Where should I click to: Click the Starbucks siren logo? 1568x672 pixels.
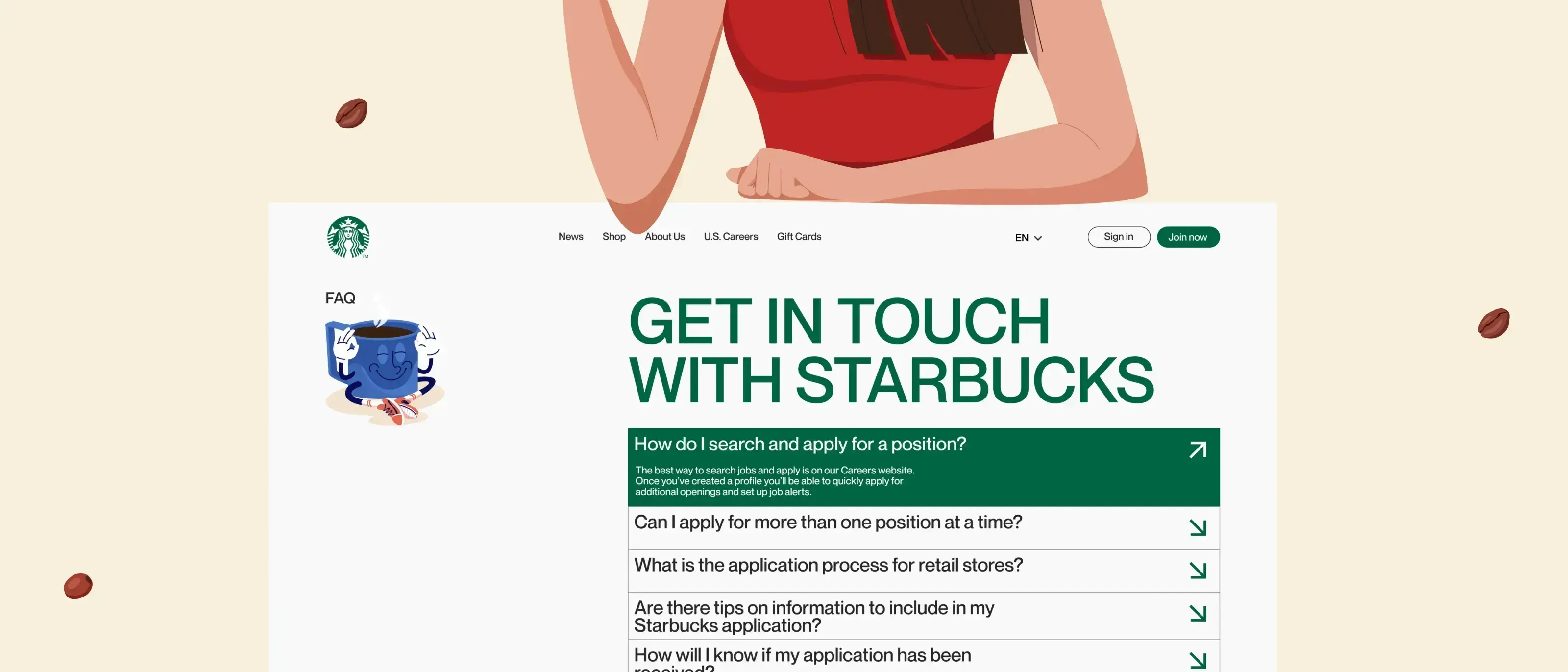(x=348, y=237)
